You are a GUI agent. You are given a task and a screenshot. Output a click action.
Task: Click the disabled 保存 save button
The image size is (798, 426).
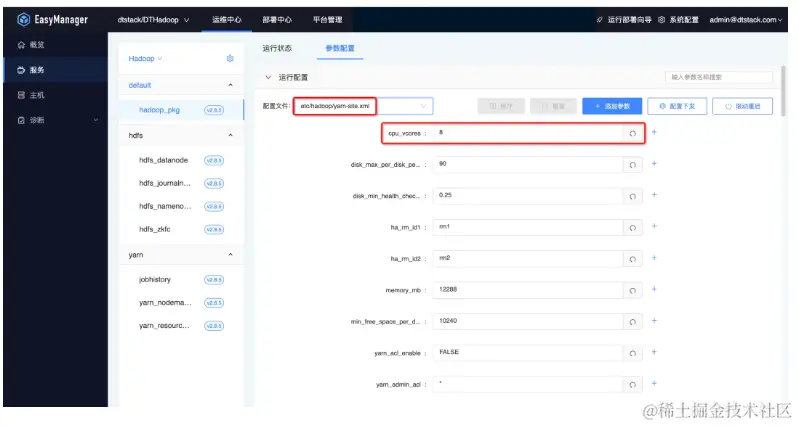coord(501,106)
